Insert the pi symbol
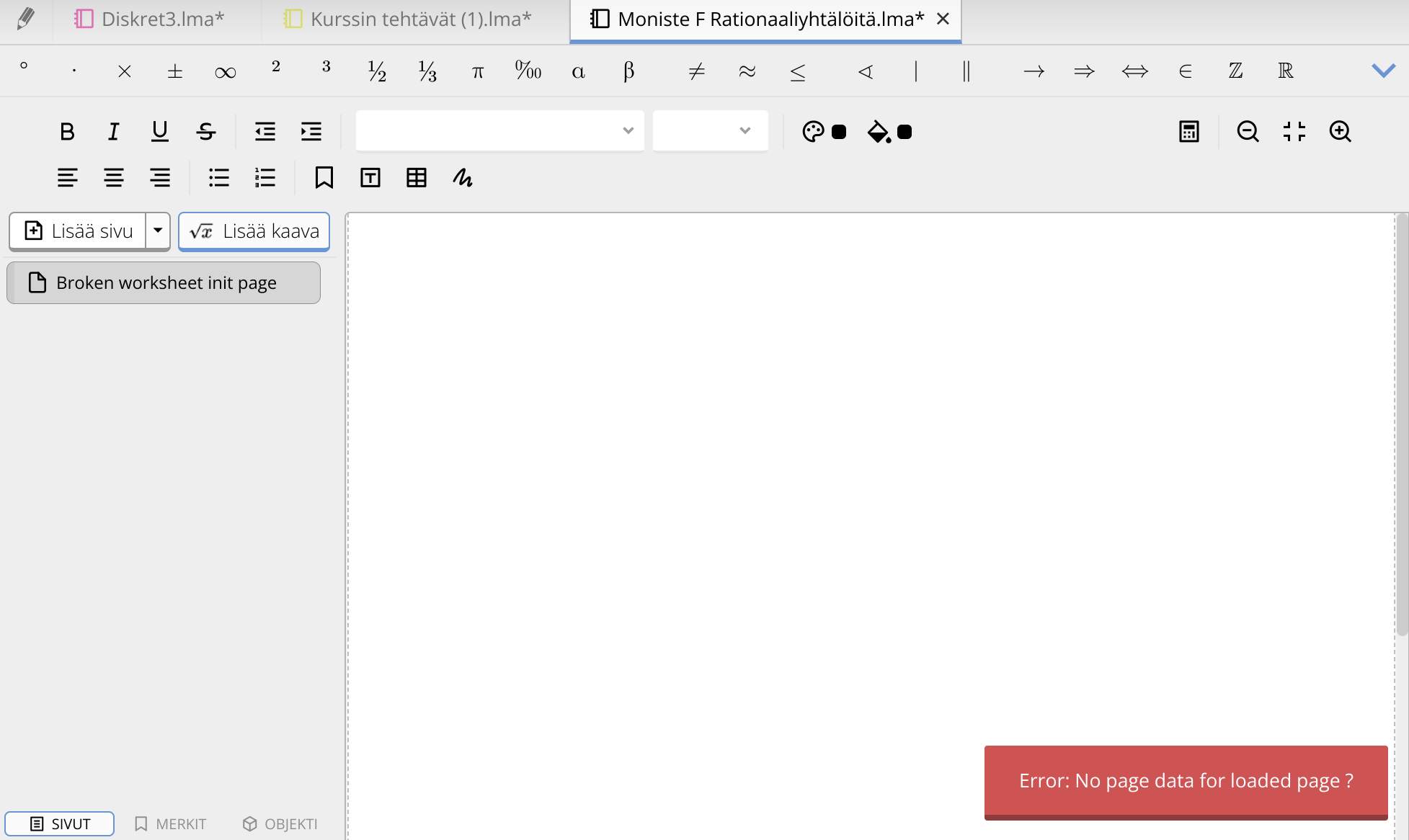Screen dimensions: 1409x840 tap(478, 71)
